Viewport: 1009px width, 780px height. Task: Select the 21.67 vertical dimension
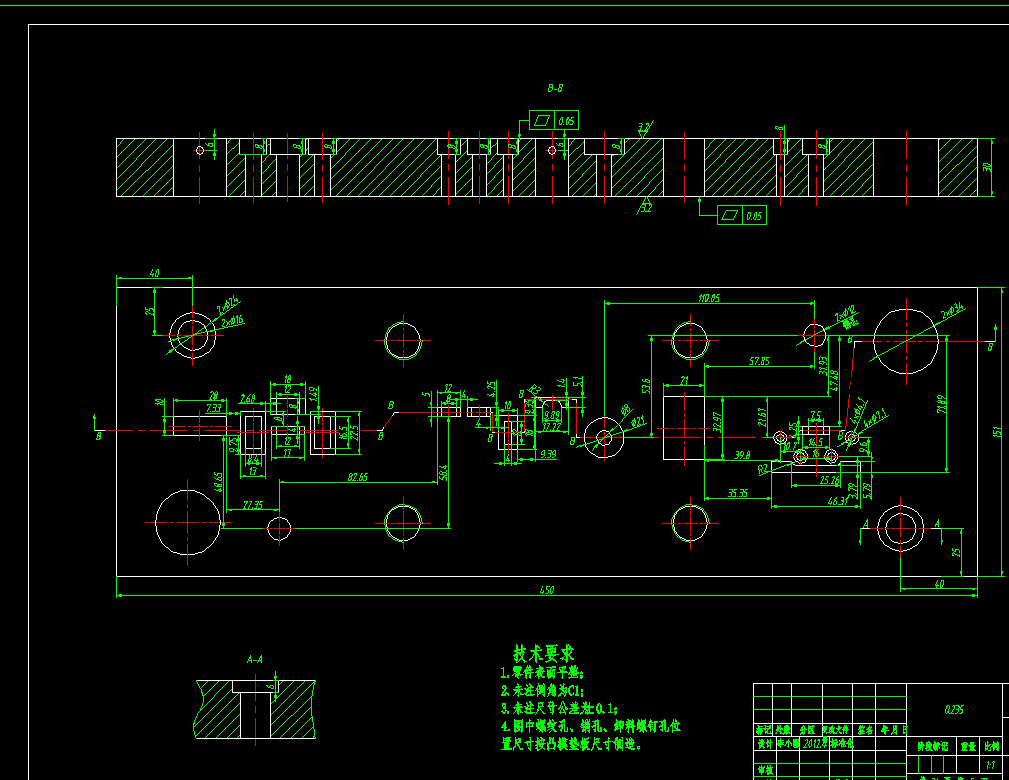762,416
